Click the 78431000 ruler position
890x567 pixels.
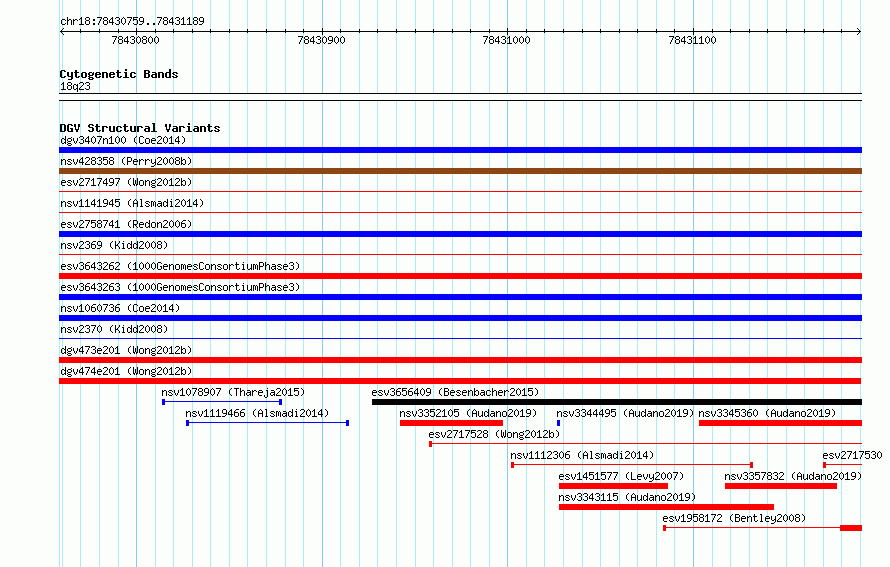(x=506, y=40)
